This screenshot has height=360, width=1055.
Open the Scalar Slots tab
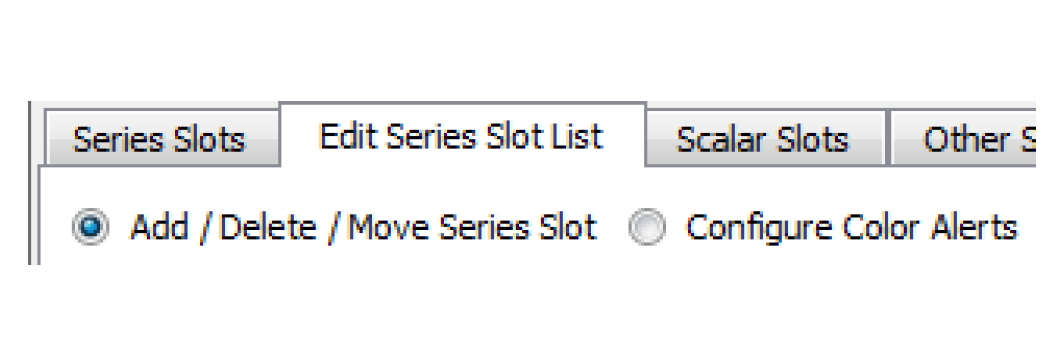[763, 139]
